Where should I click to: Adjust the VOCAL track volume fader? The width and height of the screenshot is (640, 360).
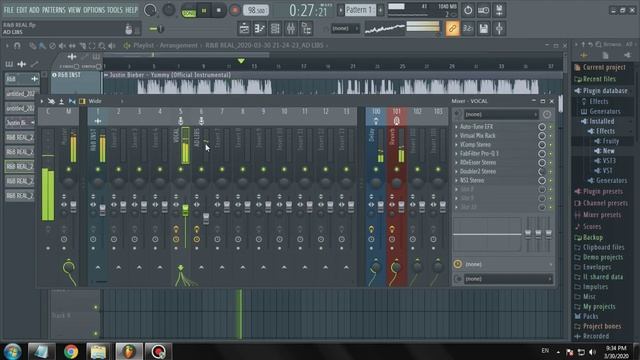click(185, 211)
